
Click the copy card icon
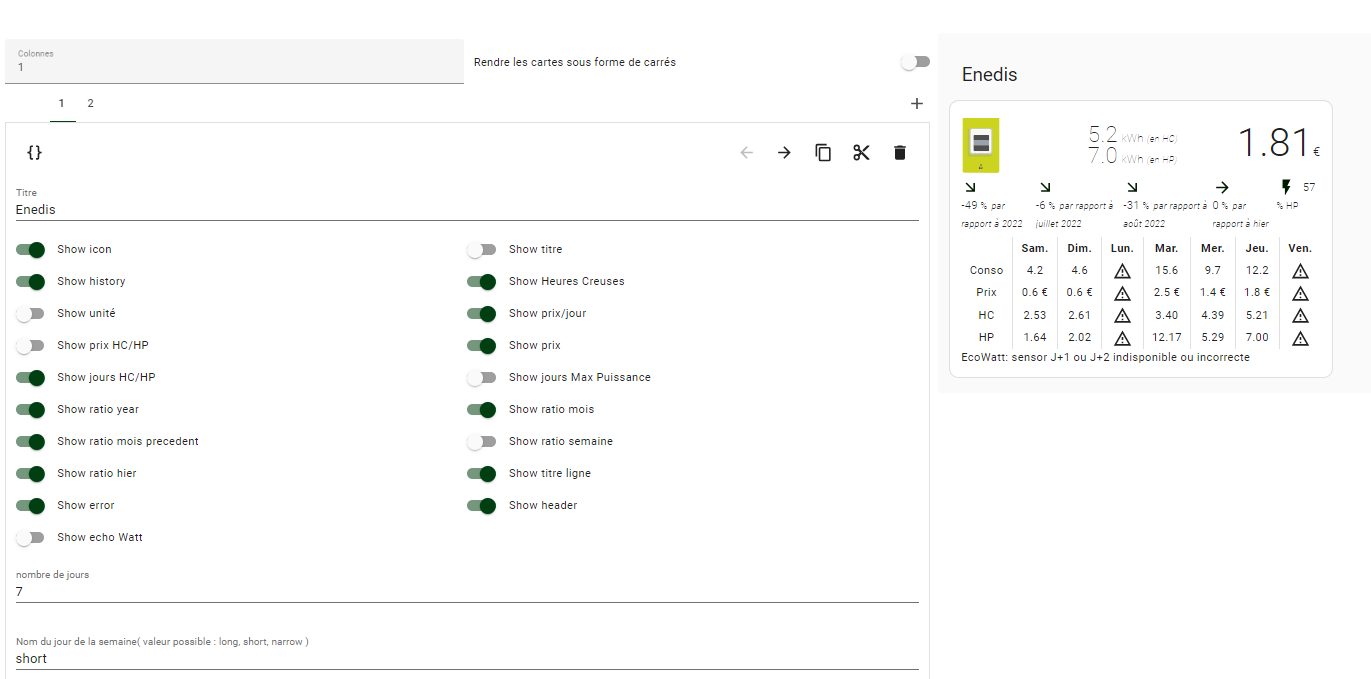point(823,153)
